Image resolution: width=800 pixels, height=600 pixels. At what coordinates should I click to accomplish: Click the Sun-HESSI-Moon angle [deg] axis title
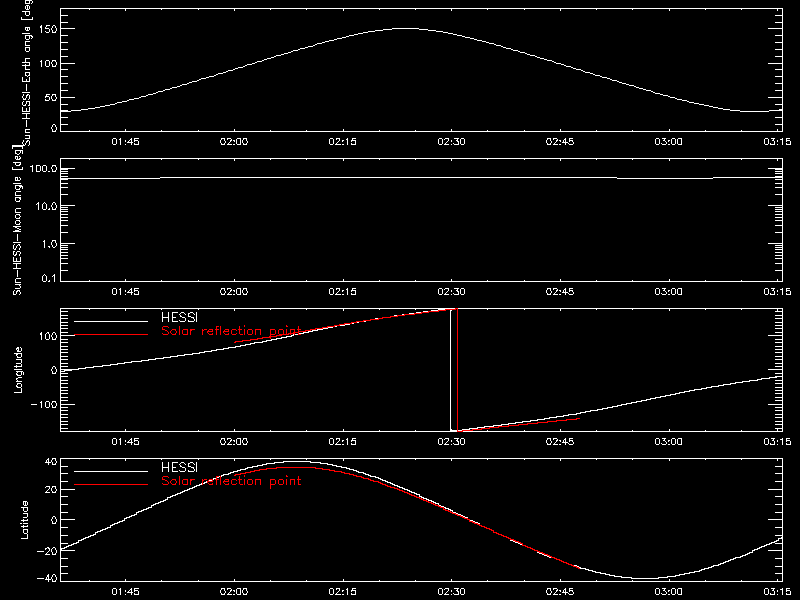point(17,220)
